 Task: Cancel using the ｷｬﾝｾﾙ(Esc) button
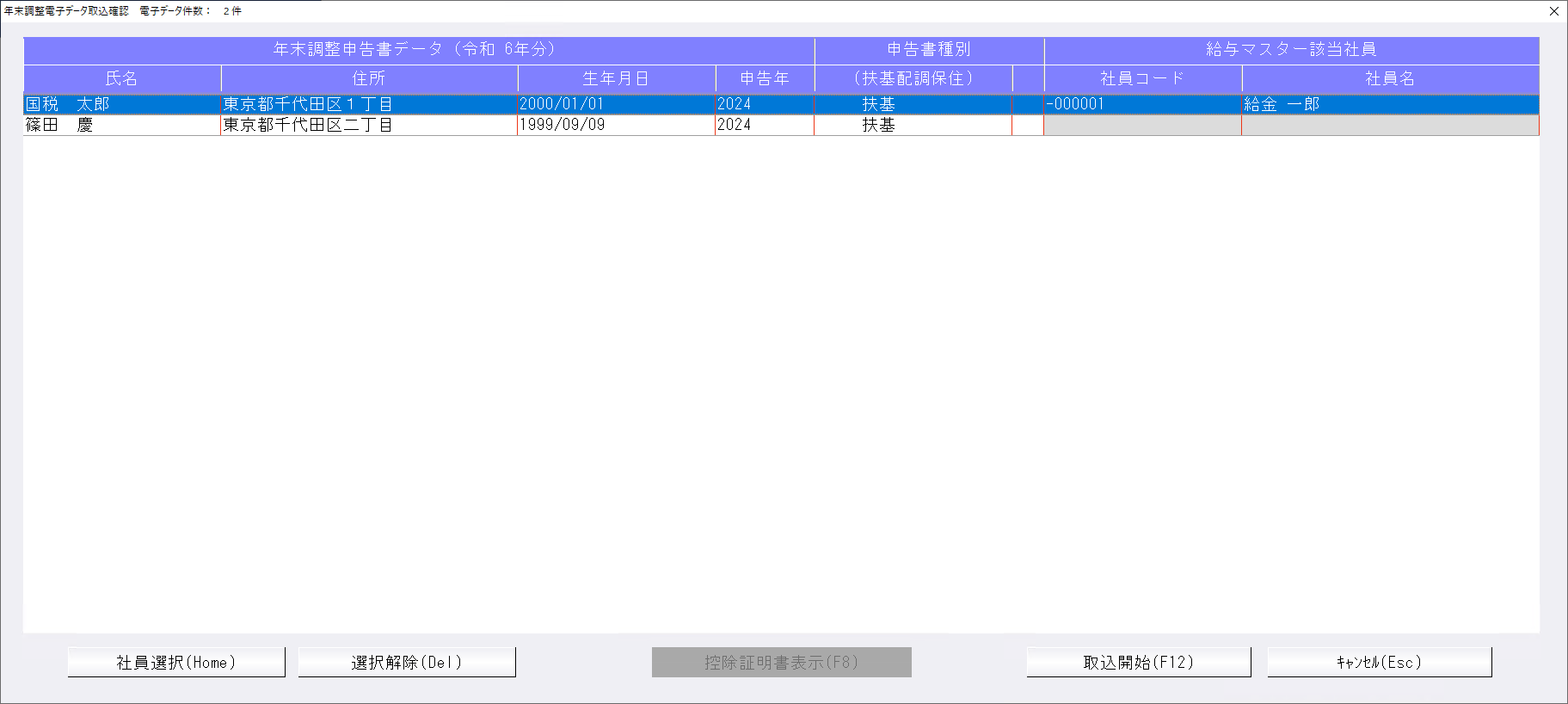[1379, 662]
